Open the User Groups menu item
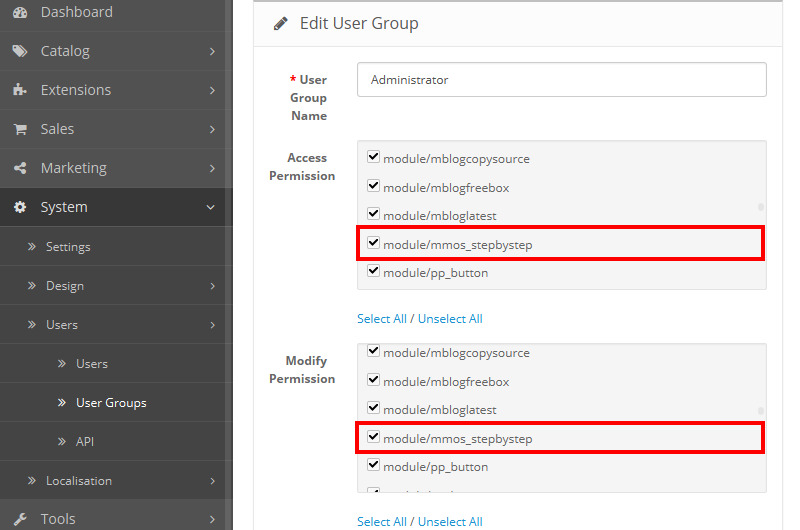This screenshot has height=530, width=800. click(111, 403)
